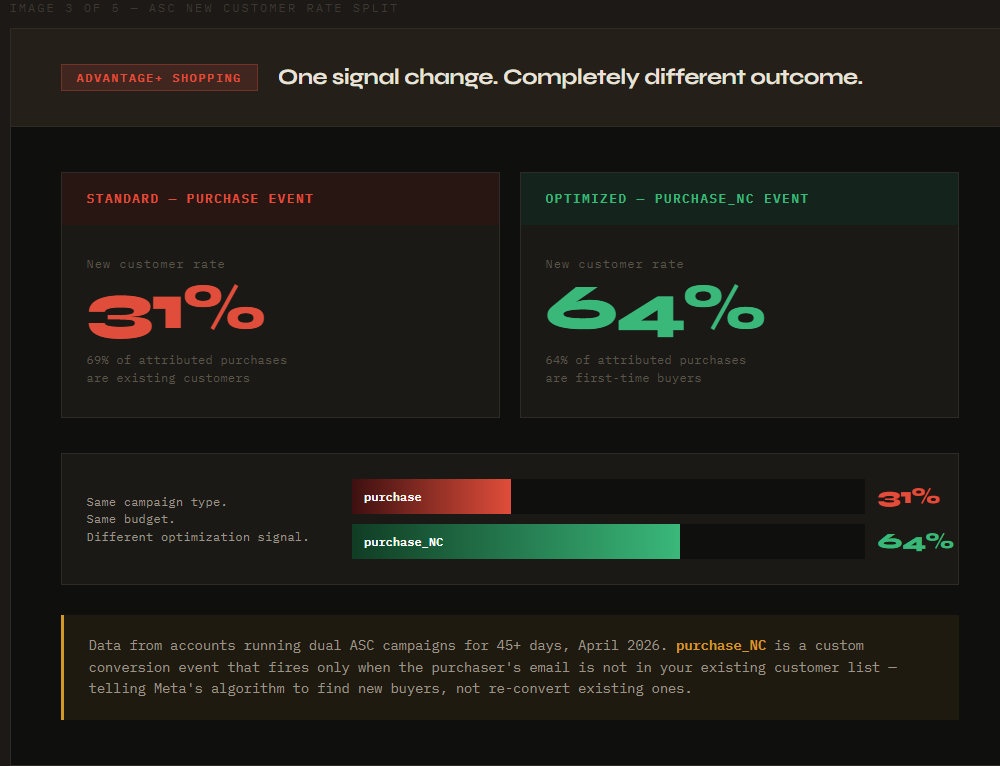The height and width of the screenshot is (766, 1000).
Task: Click "Same budget." line
Action: pyautogui.click(x=131, y=520)
